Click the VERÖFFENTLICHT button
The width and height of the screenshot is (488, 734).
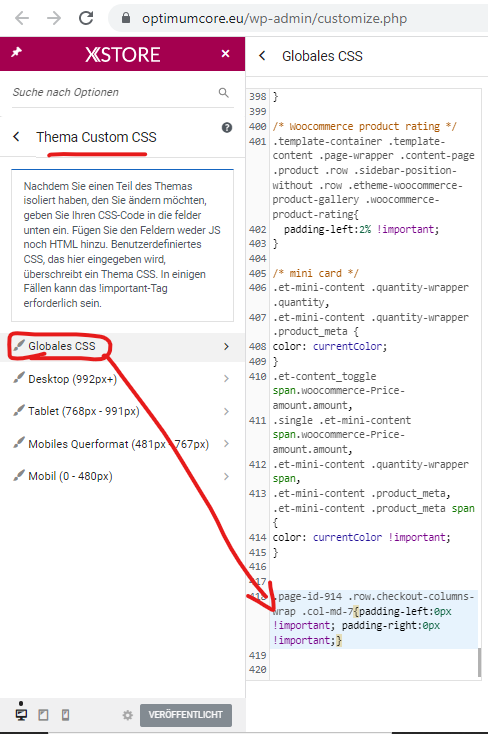(186, 715)
